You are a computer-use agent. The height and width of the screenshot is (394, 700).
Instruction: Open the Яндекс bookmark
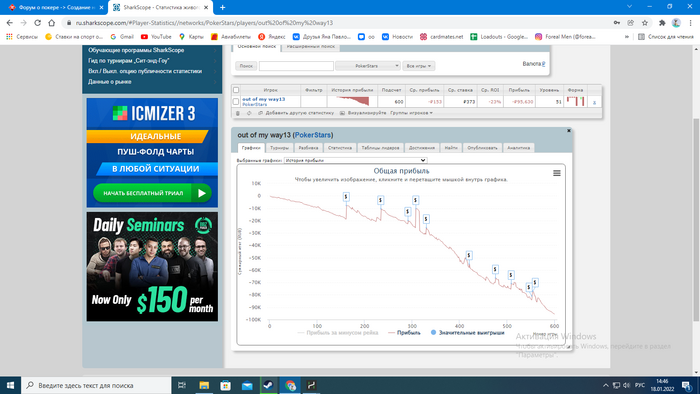point(271,37)
